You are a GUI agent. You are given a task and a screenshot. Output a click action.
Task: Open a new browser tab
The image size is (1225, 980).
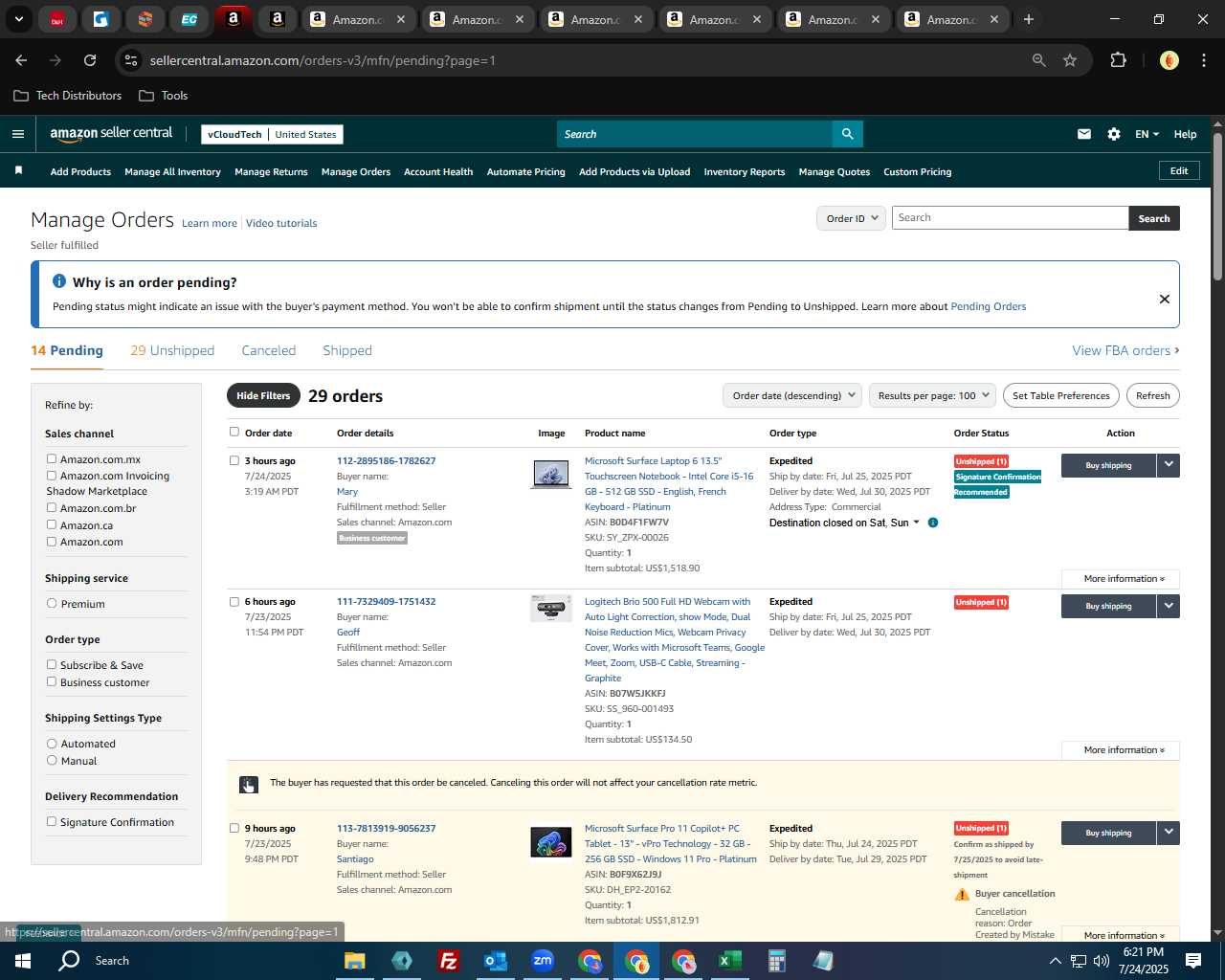[x=1029, y=19]
